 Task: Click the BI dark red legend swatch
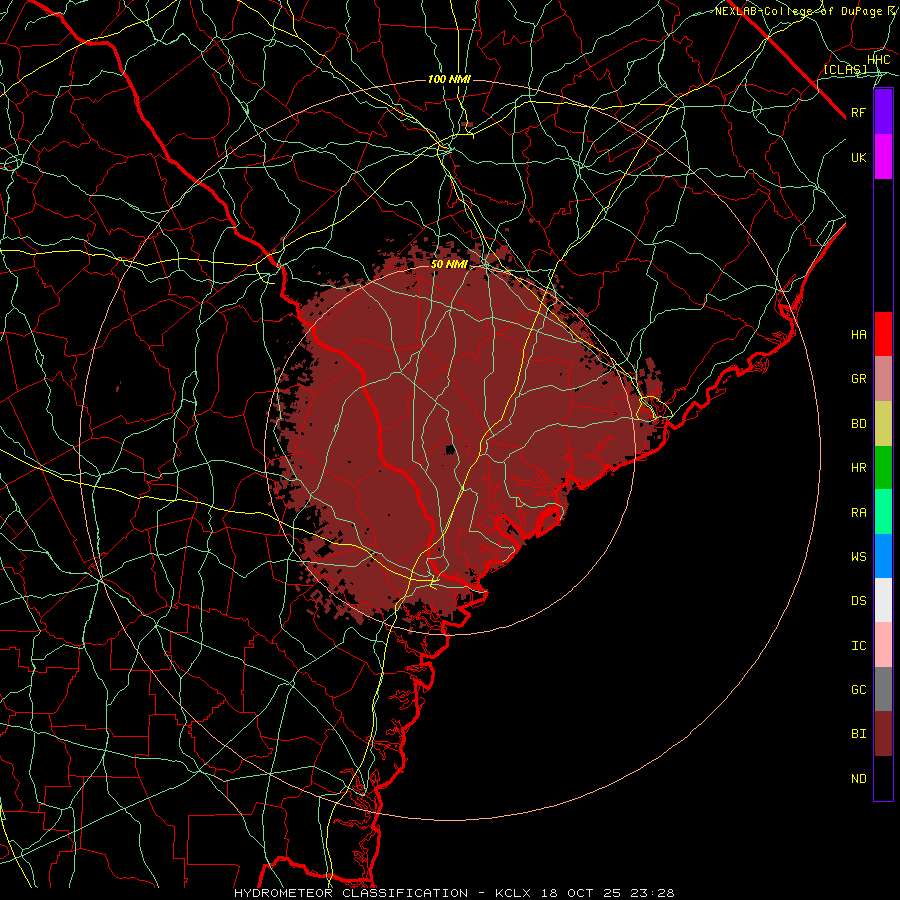click(x=883, y=734)
